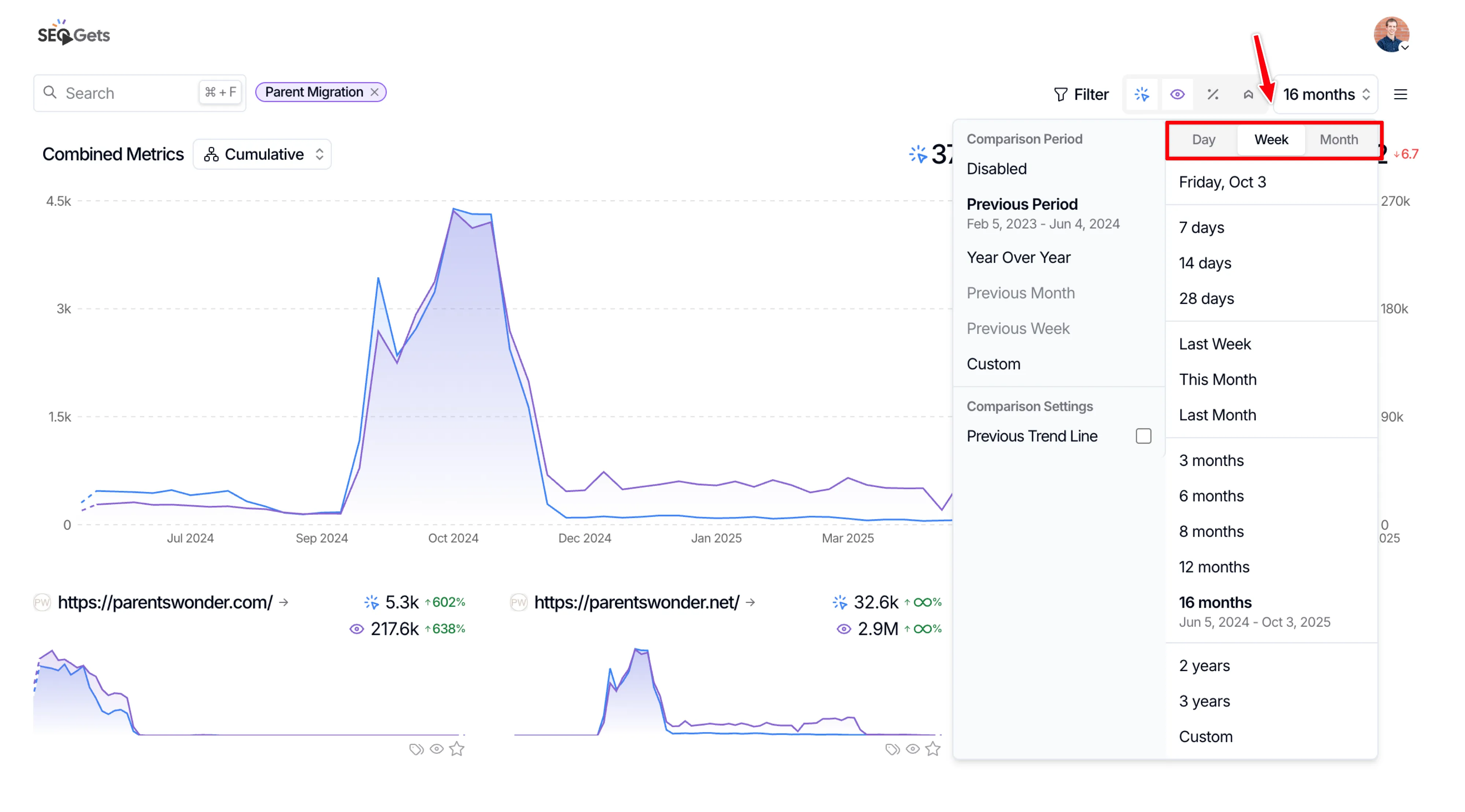Viewport: 1465px width, 812px height.
Task: Toggle the clicks metric icon in toolbar
Action: 1141,94
